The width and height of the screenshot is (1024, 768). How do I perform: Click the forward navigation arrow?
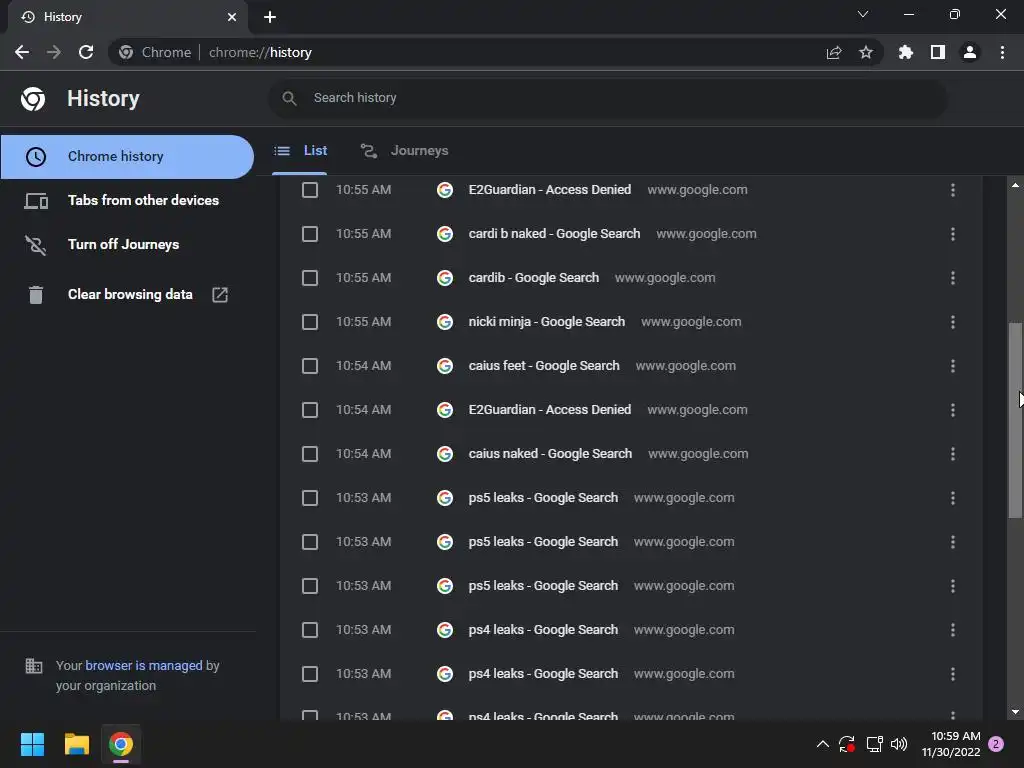coord(54,52)
